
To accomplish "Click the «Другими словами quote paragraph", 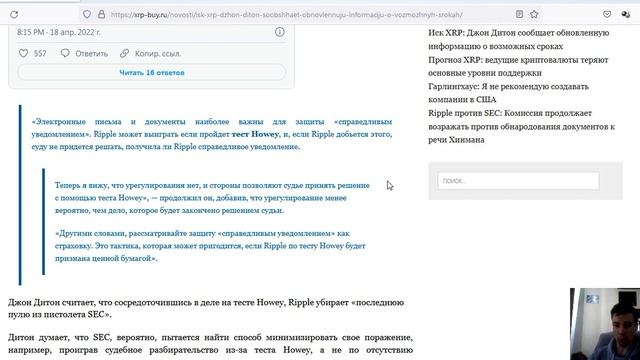I will coord(210,246).
